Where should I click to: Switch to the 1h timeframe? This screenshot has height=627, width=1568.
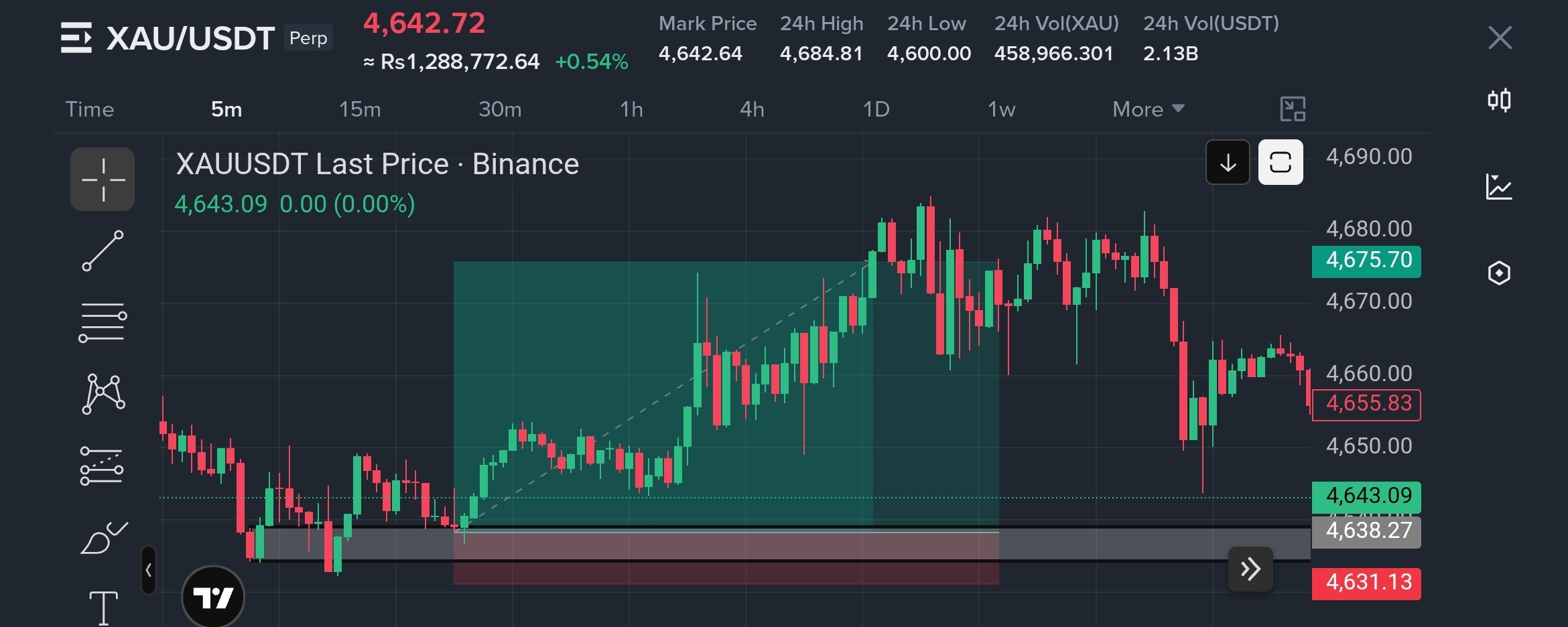(x=631, y=109)
